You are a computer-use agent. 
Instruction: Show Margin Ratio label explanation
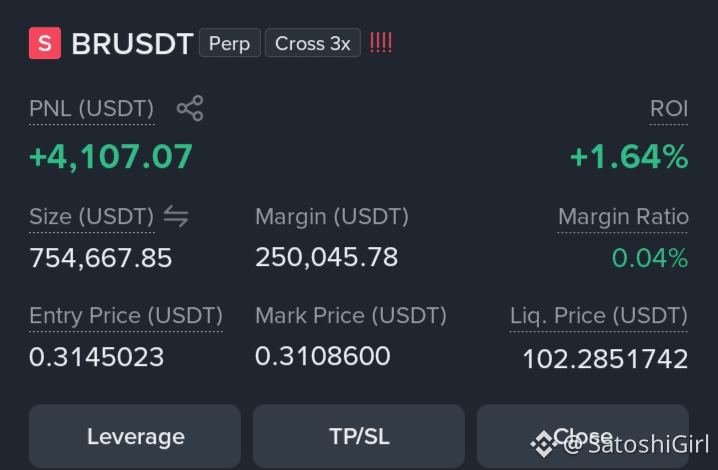pyautogui.click(x=623, y=217)
